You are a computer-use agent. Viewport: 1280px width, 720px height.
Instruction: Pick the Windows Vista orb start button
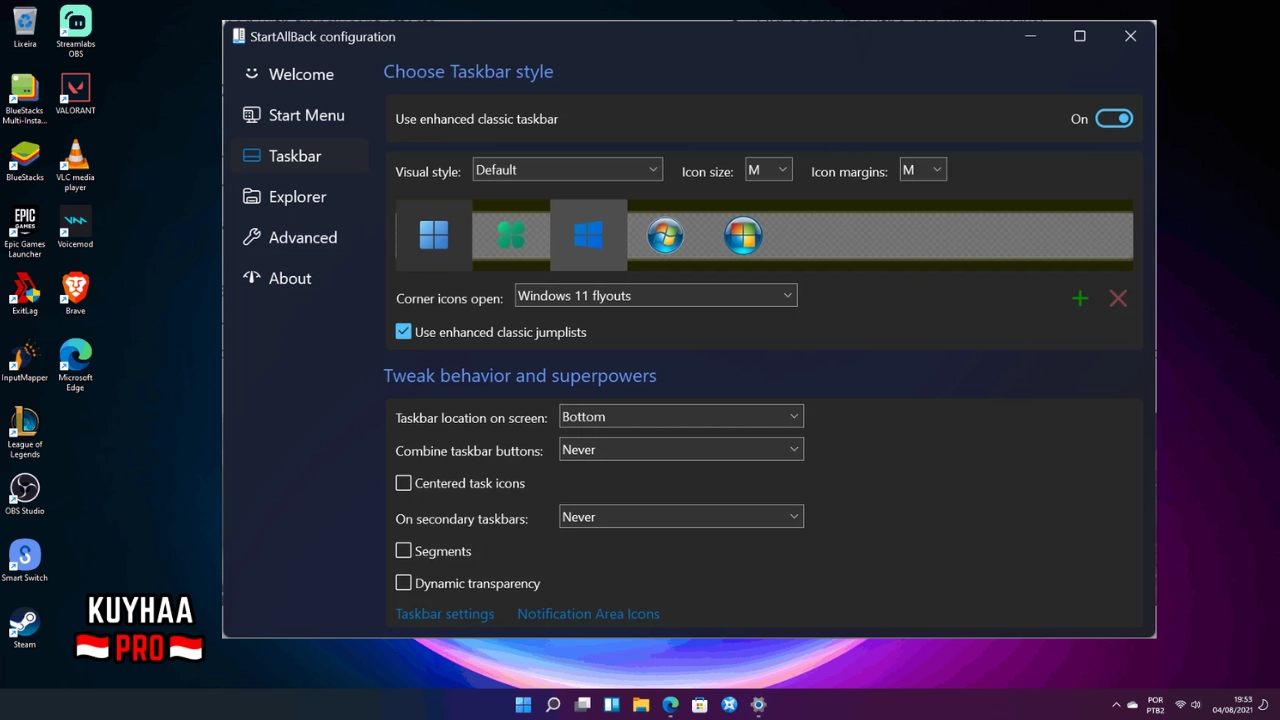coord(743,235)
